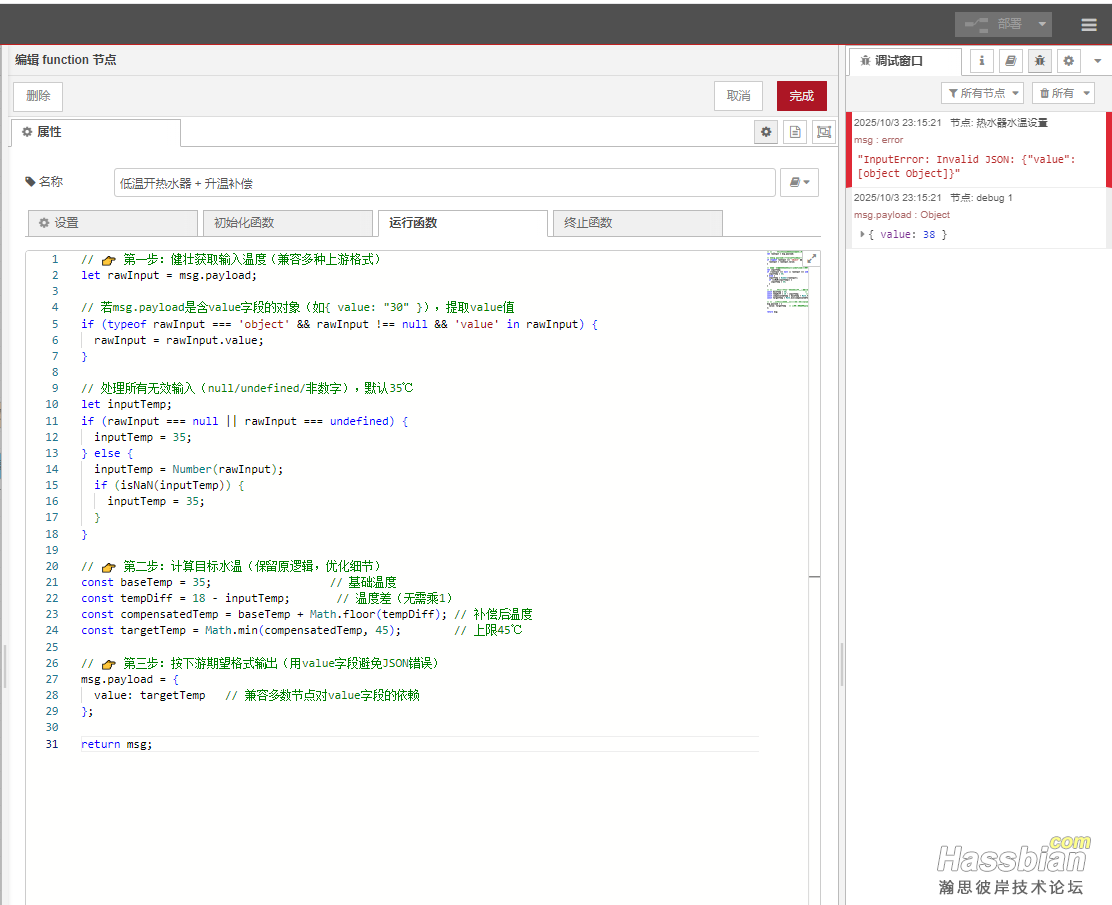
Task: Expand the sidebar tabs dropdown arrow
Action: (1097, 61)
